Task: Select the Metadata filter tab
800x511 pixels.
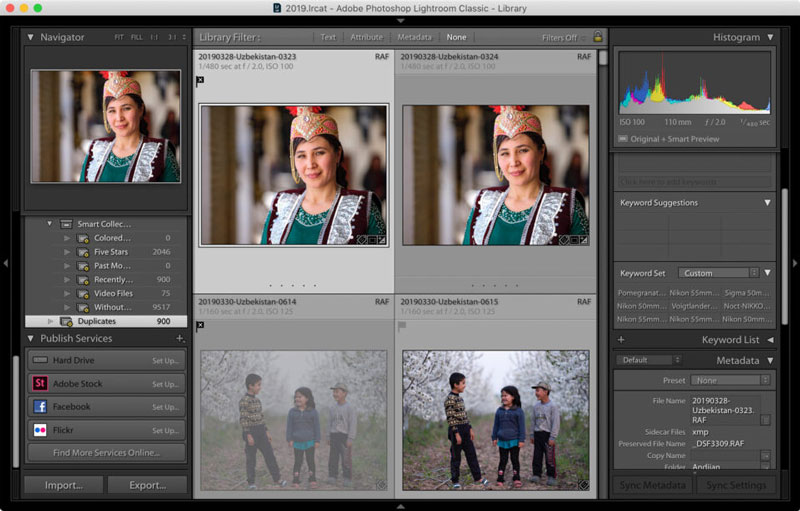Action: [x=414, y=37]
